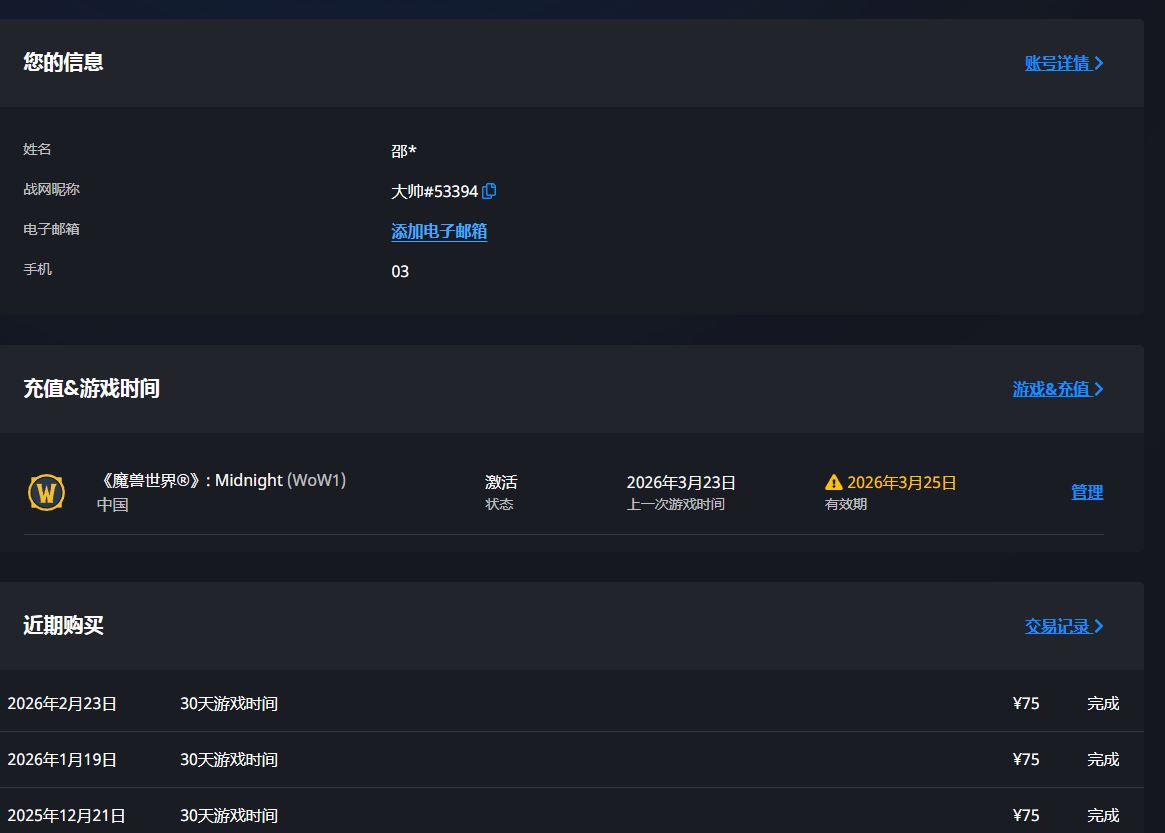View the 交易记录 transaction history link
This screenshot has width=1165, height=833.
tap(1057, 626)
